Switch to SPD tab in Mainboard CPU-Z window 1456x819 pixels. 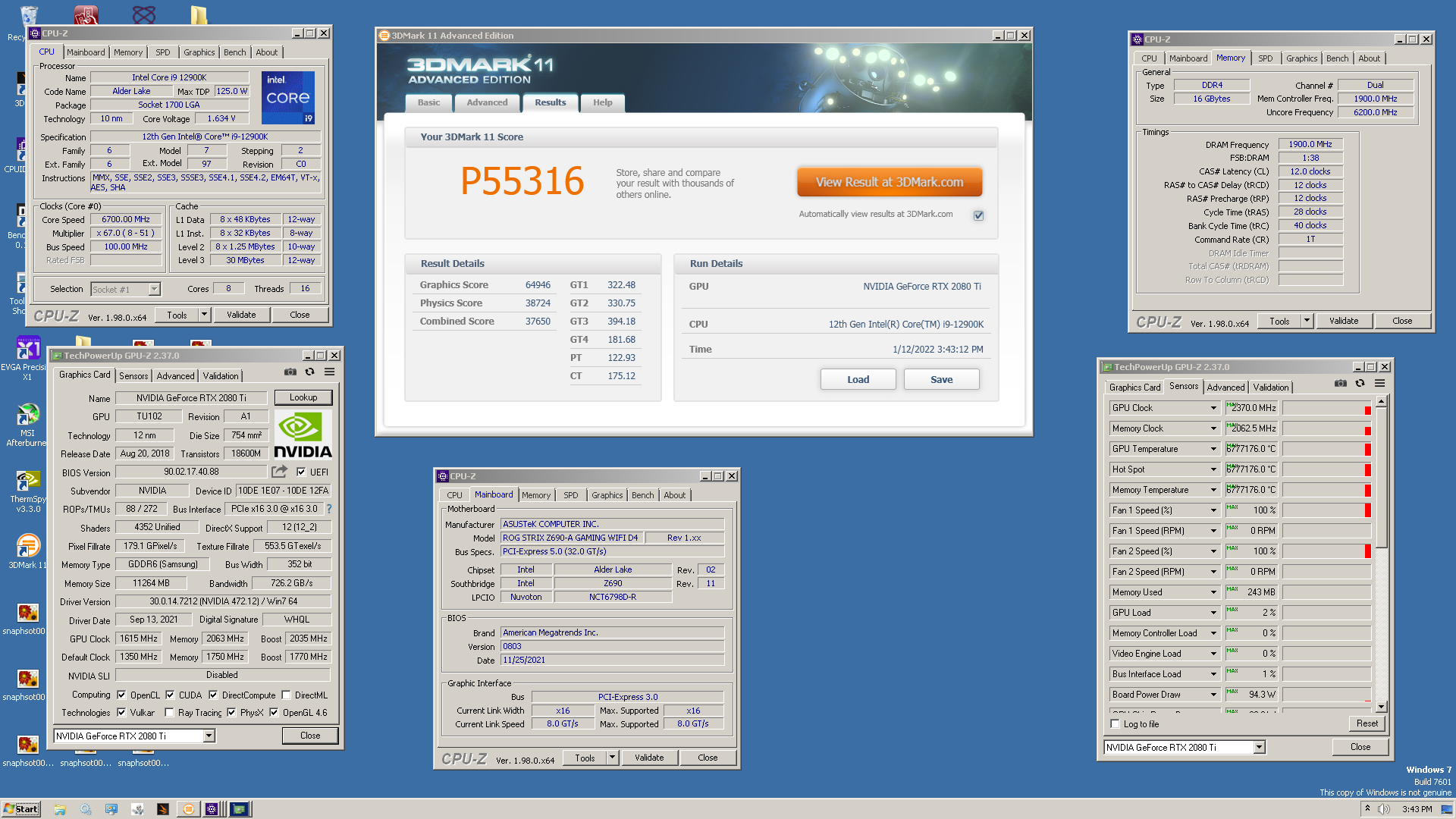pos(570,495)
